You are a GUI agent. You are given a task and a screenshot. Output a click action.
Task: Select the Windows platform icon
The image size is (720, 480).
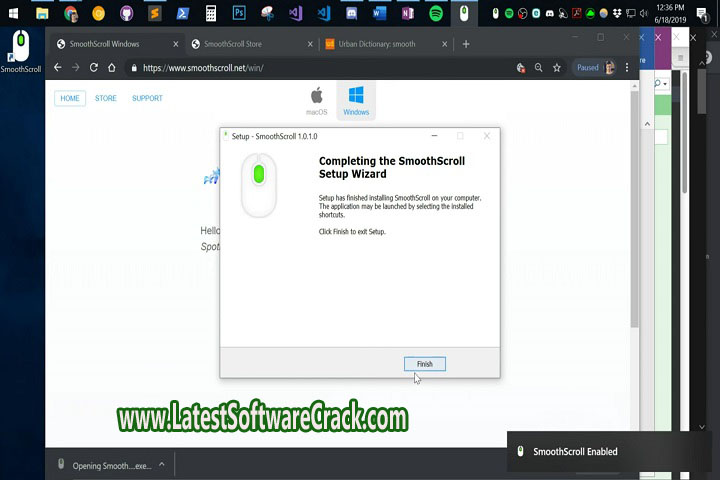coord(356,100)
